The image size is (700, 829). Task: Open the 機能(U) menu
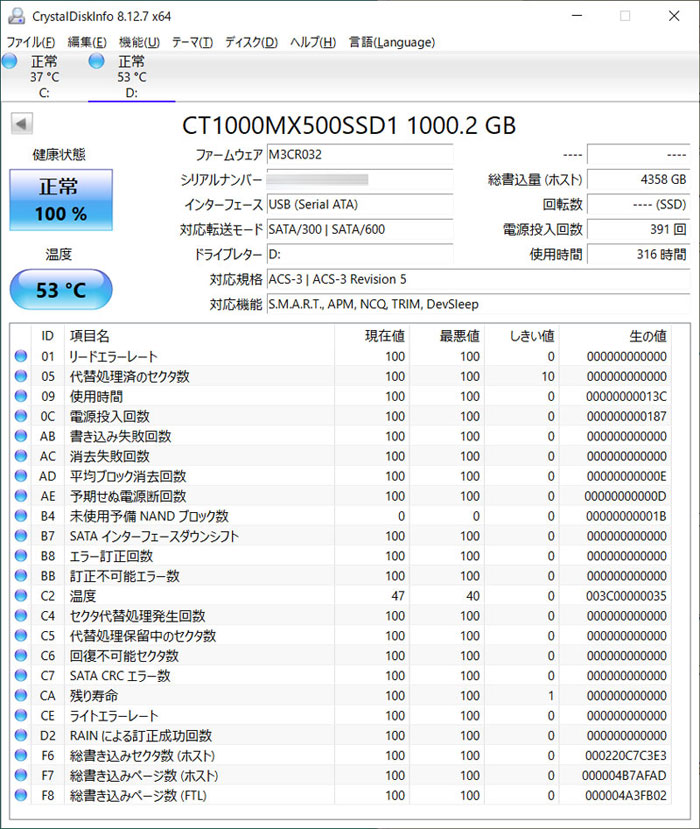tap(139, 42)
